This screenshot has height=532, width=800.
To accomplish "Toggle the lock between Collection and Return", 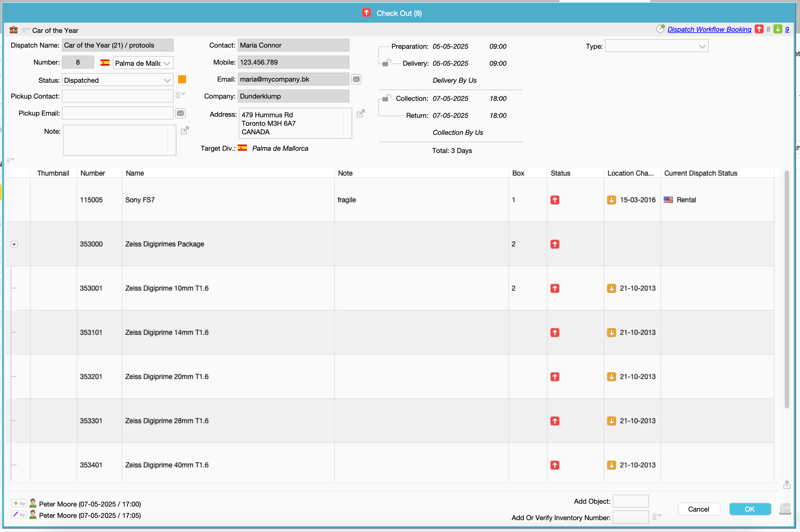I will point(386,98).
